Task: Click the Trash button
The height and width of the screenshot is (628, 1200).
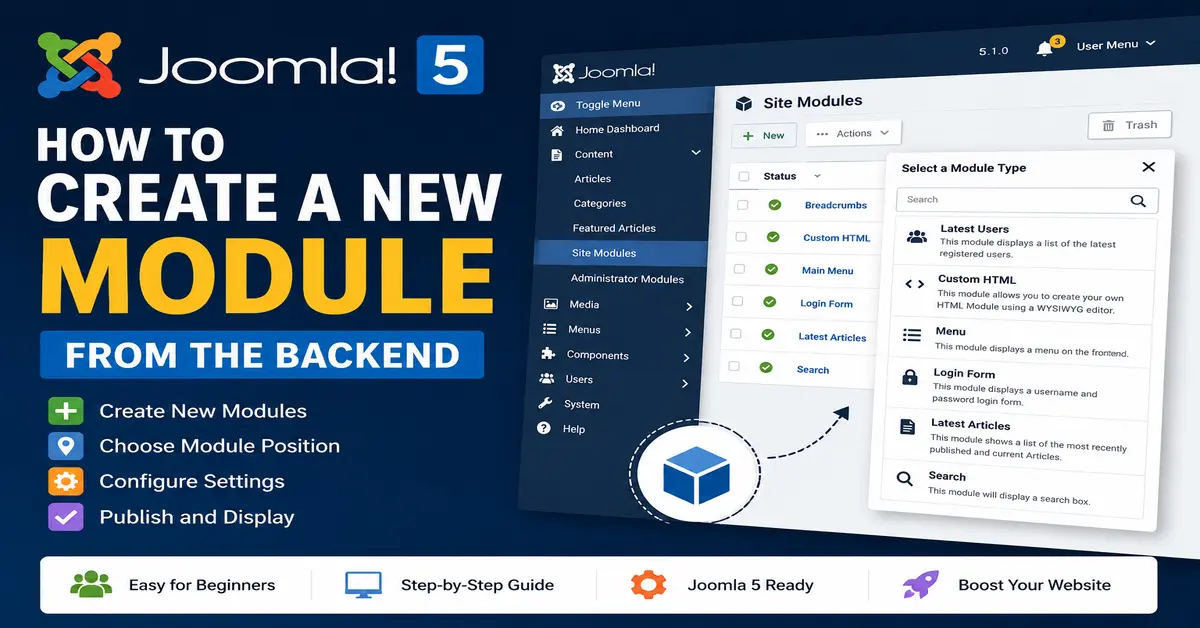Action: point(1129,125)
